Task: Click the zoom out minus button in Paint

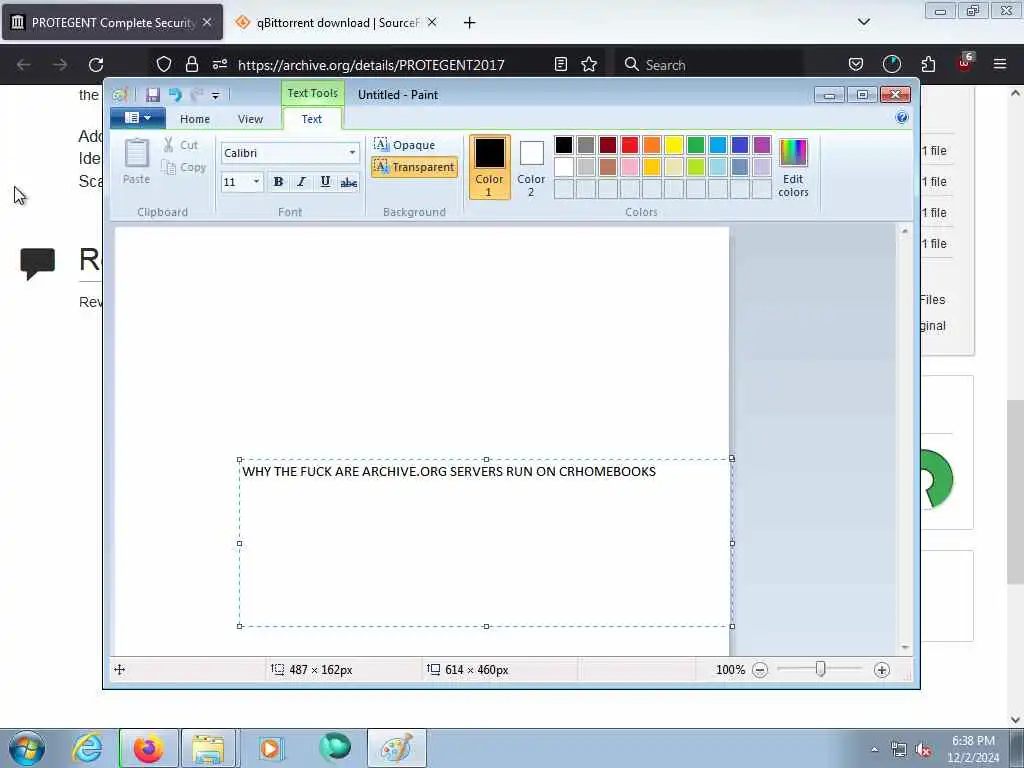Action: pyautogui.click(x=760, y=670)
